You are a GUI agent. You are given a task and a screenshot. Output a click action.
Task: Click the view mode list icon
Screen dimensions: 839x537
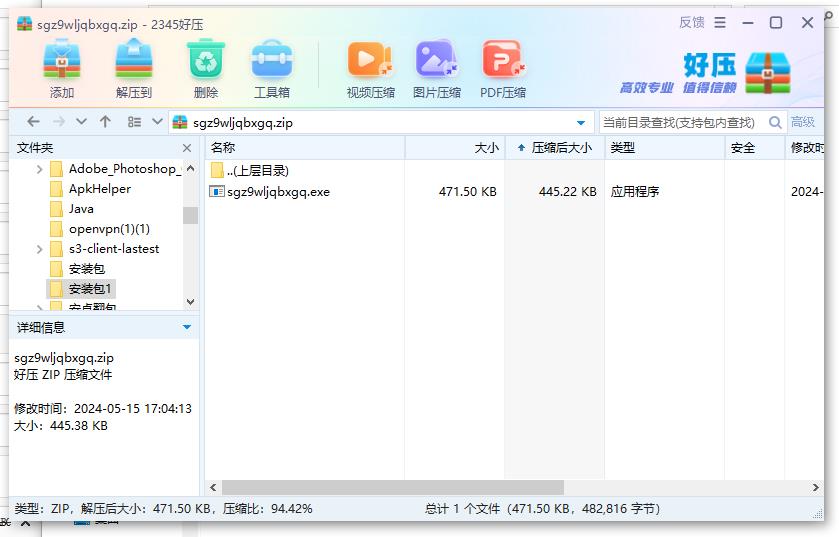coord(134,122)
